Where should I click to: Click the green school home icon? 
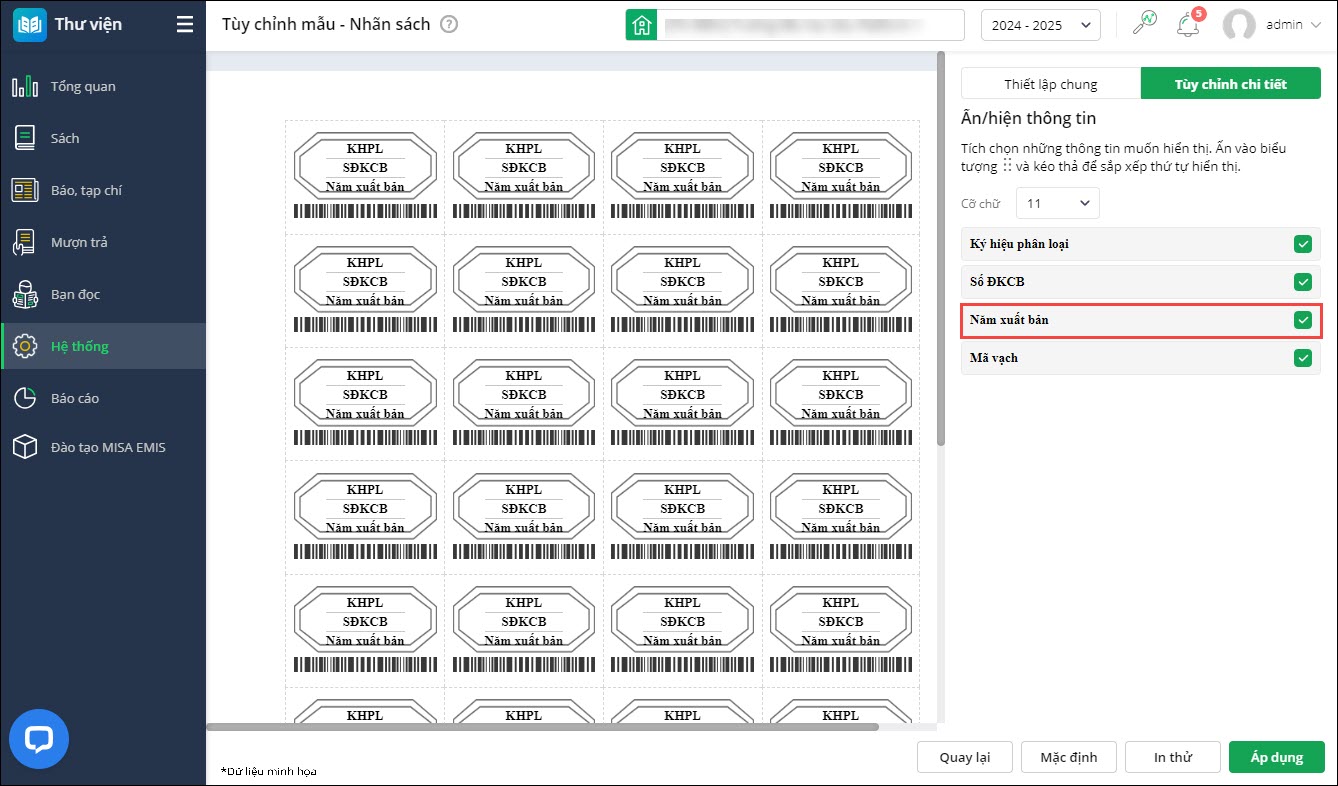pos(641,25)
